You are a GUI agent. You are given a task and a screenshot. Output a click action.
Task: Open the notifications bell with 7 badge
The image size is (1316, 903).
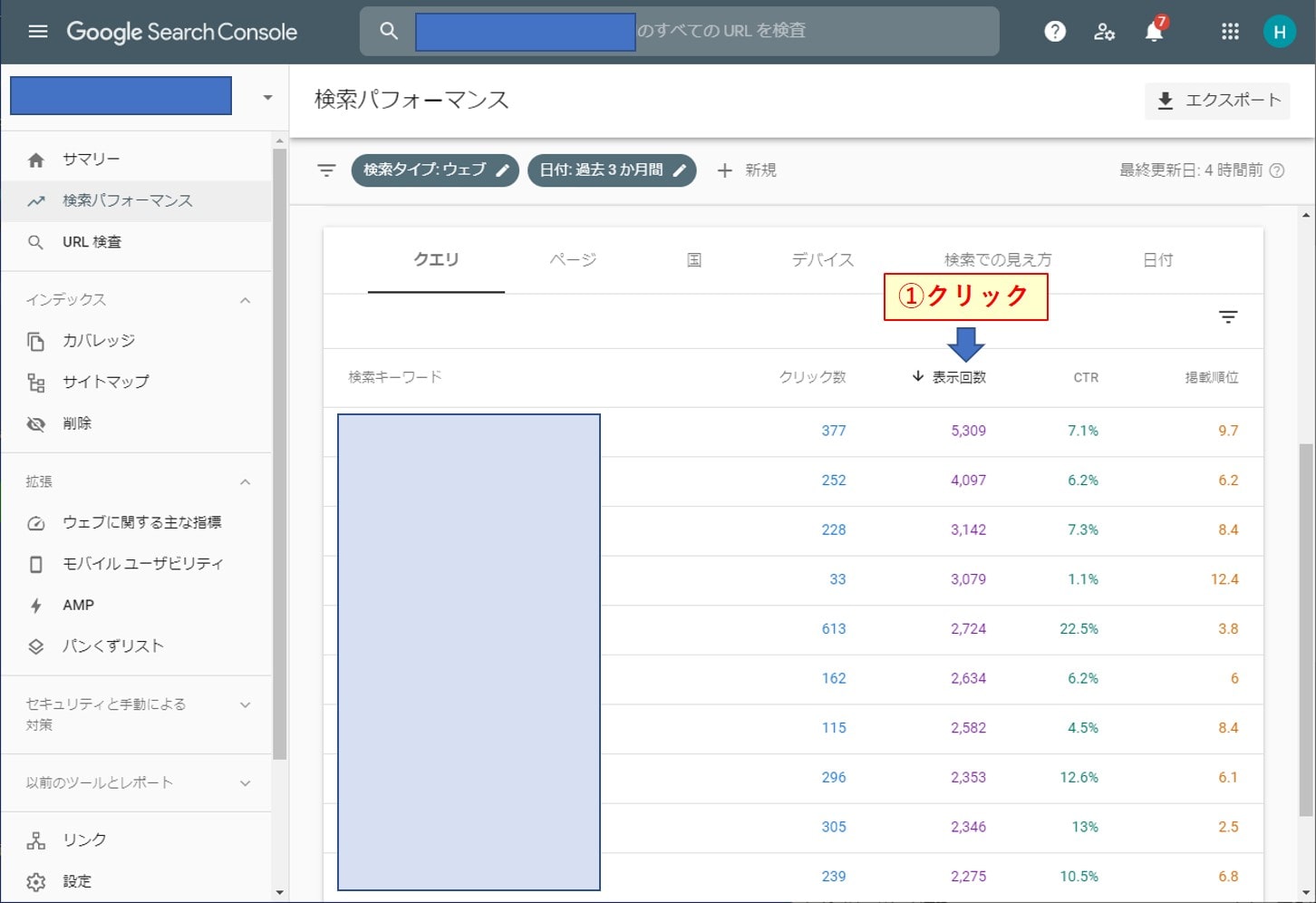1154,30
